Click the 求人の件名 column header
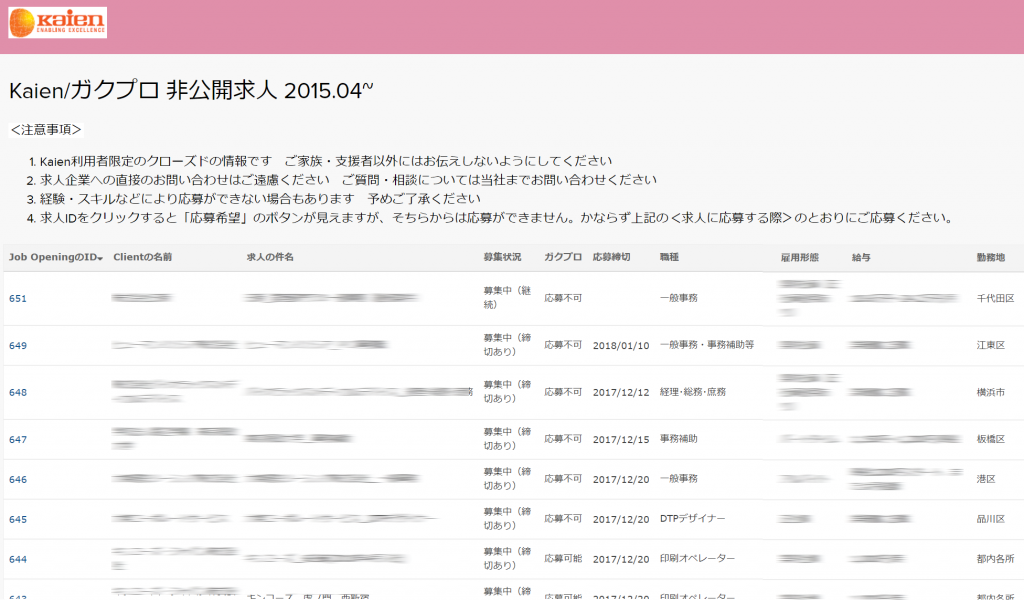 pyautogui.click(x=270, y=257)
